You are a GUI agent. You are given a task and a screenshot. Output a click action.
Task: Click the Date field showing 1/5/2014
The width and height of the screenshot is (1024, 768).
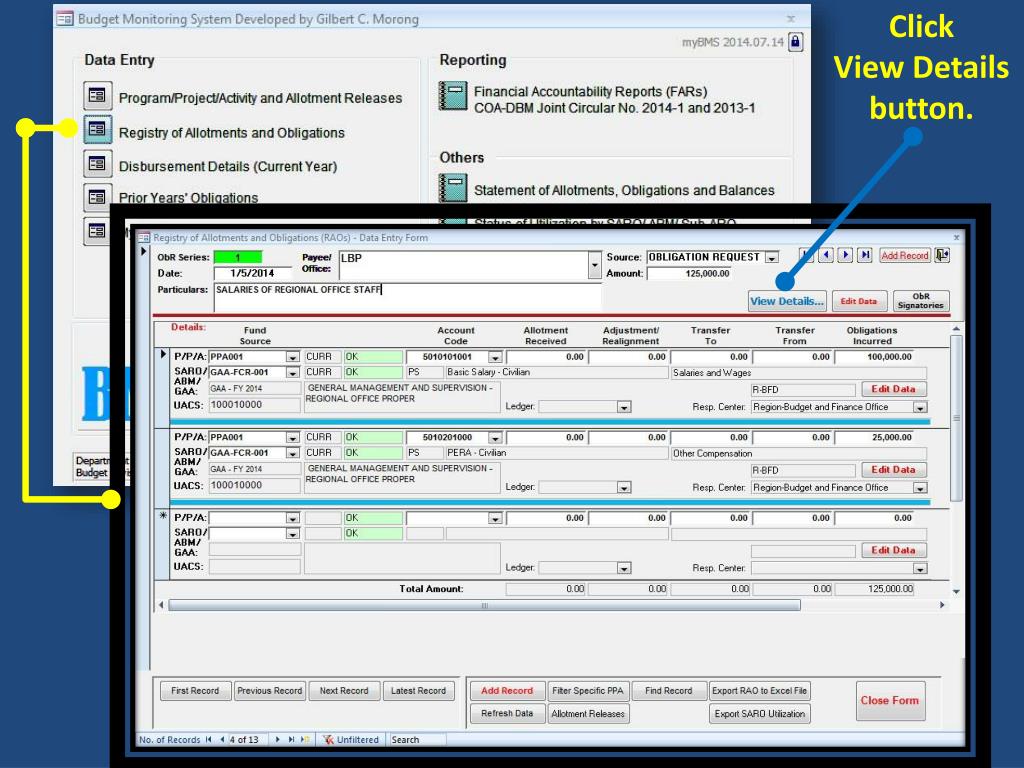tap(252, 273)
